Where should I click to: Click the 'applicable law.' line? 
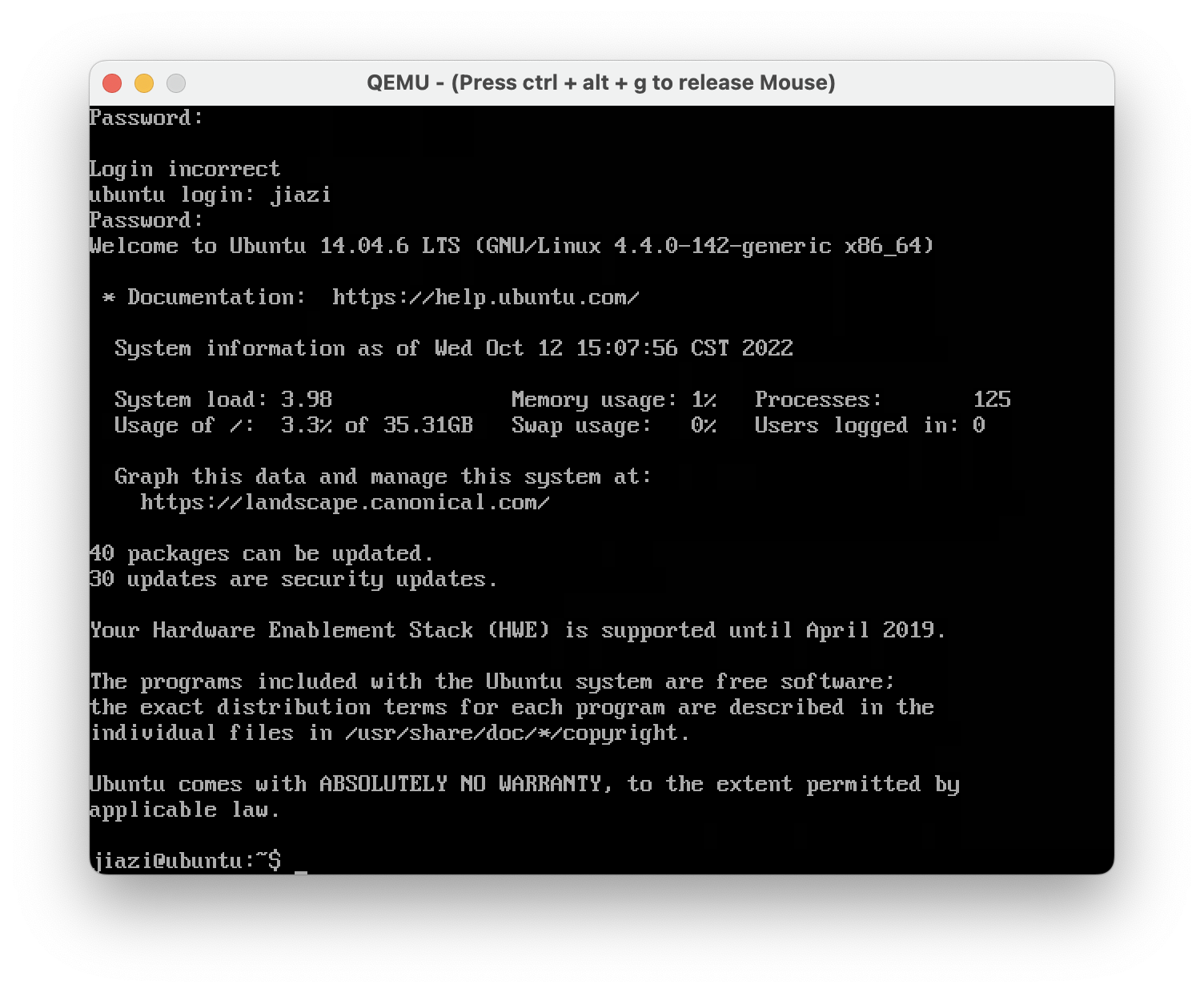pyautogui.click(x=185, y=810)
